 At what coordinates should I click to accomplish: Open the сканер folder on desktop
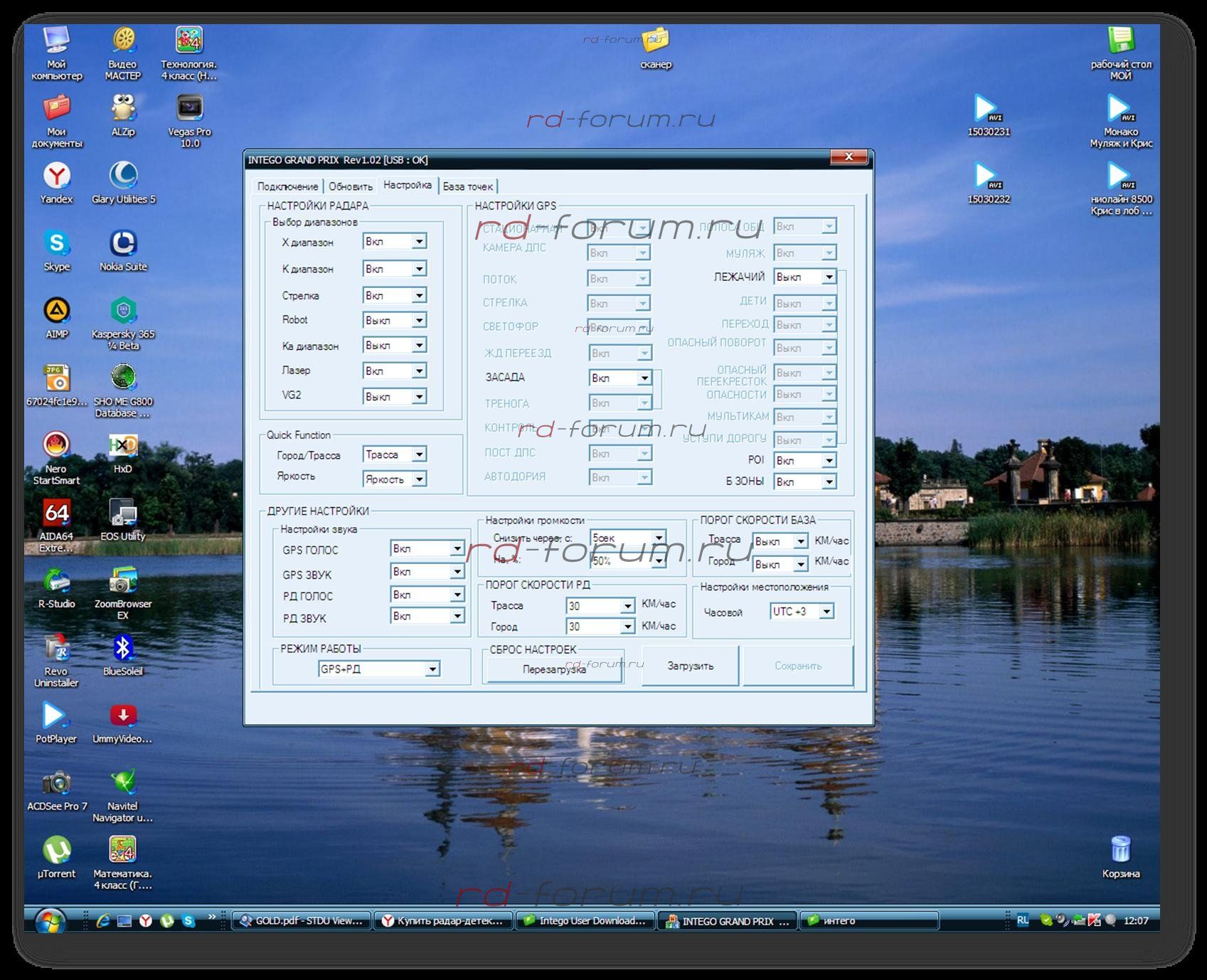coord(655,41)
